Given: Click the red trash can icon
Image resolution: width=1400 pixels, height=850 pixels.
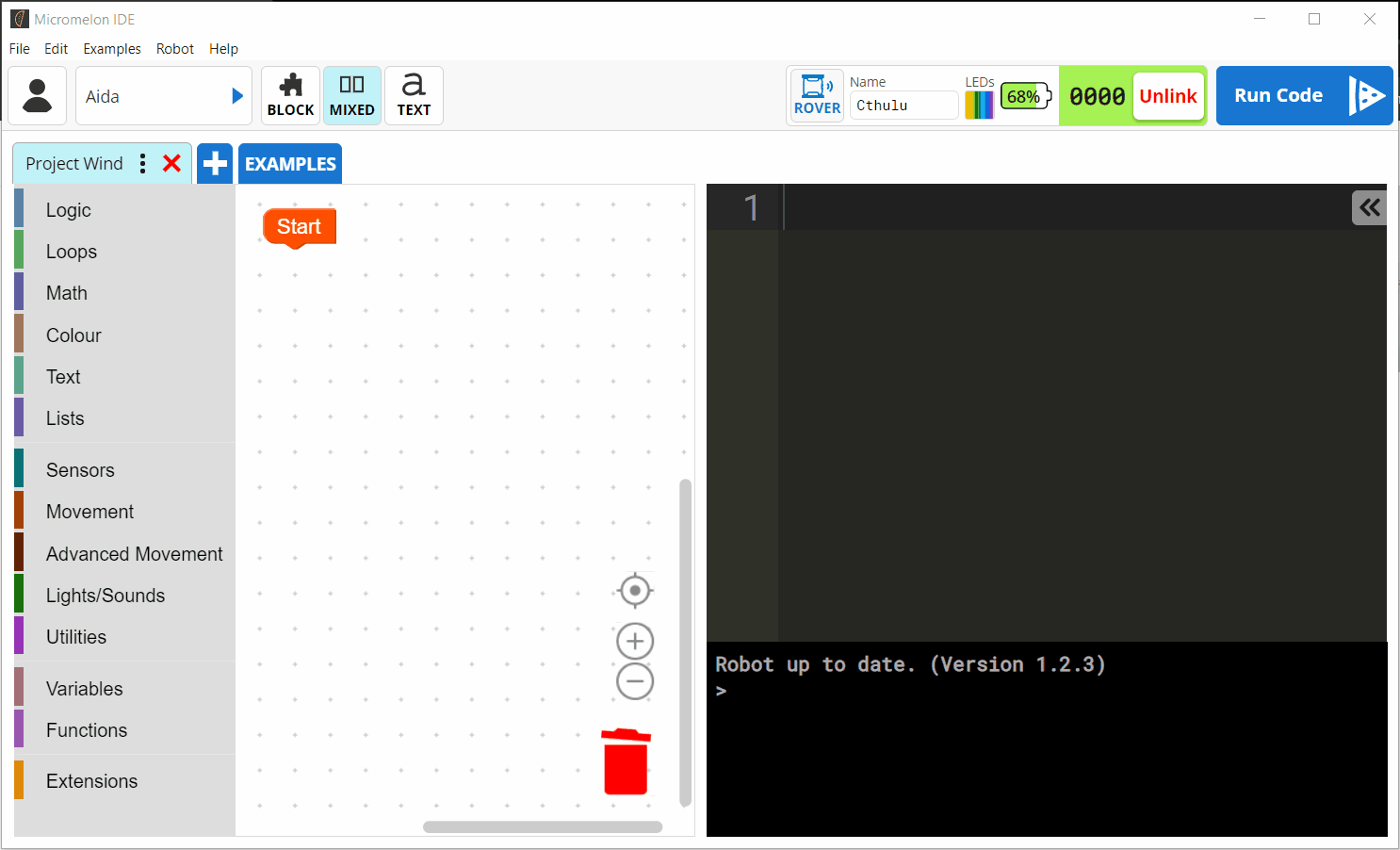Looking at the screenshot, I should tap(626, 761).
